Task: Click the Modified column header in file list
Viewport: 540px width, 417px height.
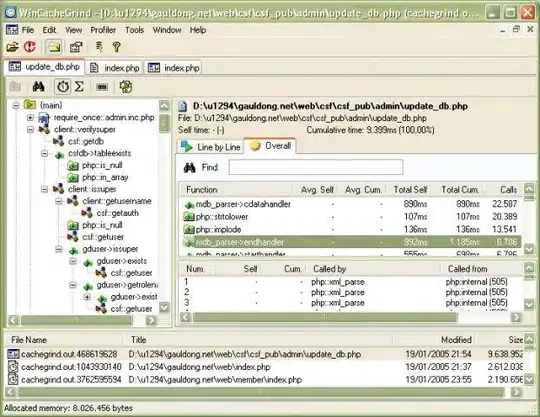Action: (x=434, y=340)
